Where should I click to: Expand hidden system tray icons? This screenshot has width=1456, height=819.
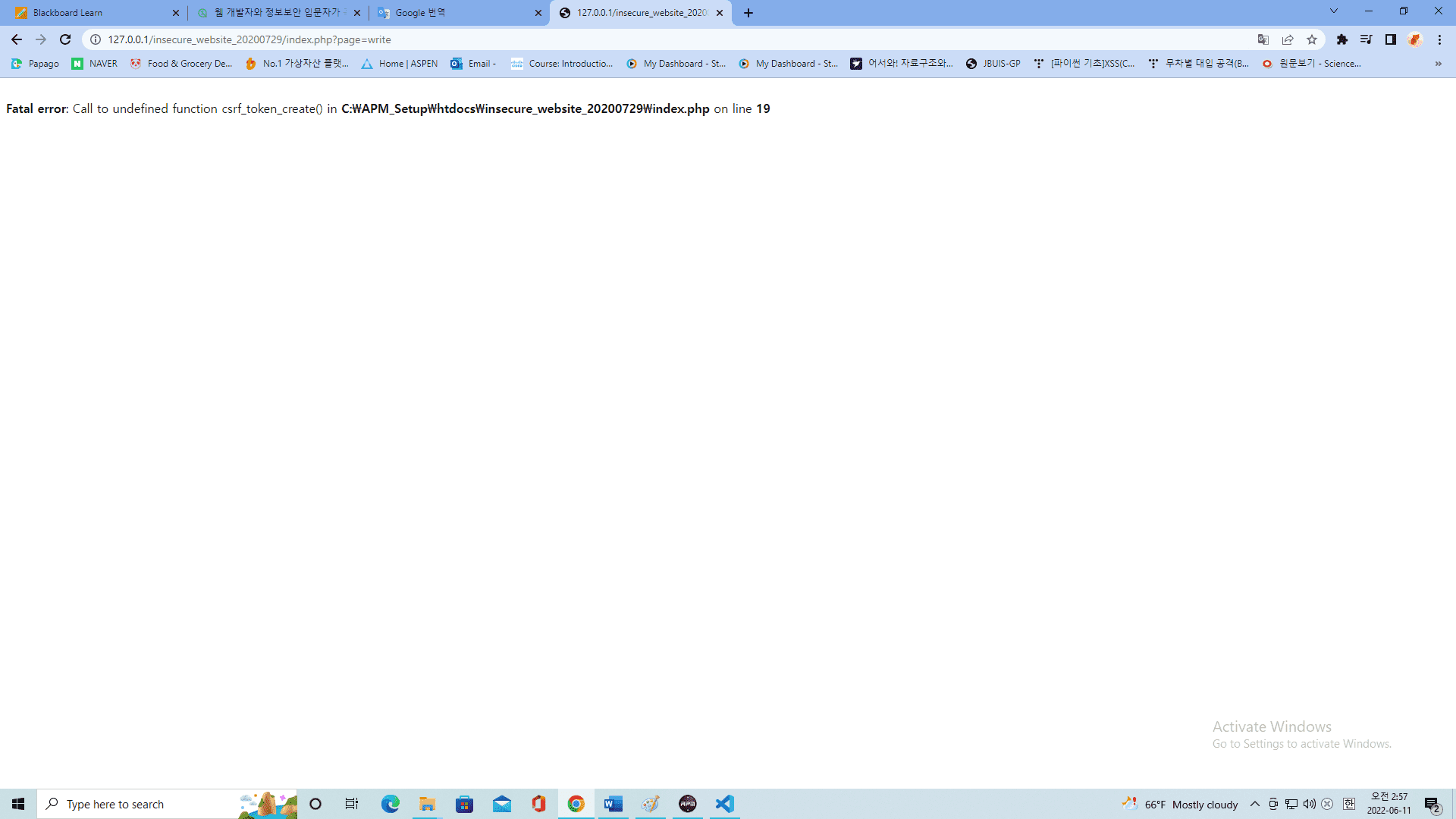point(1254,804)
